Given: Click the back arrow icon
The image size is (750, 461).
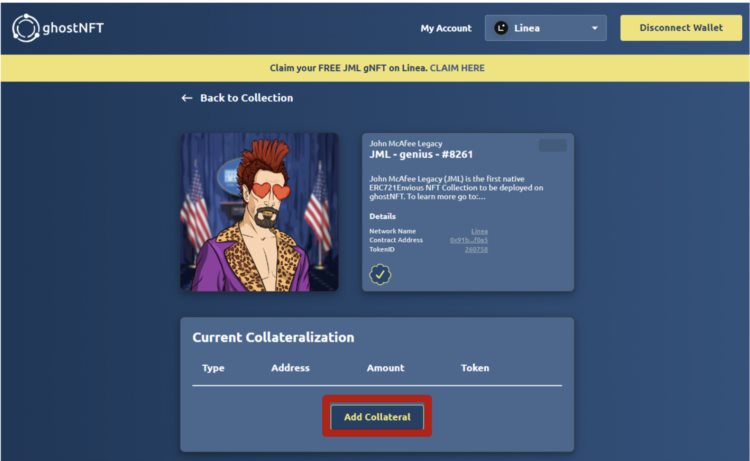Looking at the screenshot, I should 186,98.
